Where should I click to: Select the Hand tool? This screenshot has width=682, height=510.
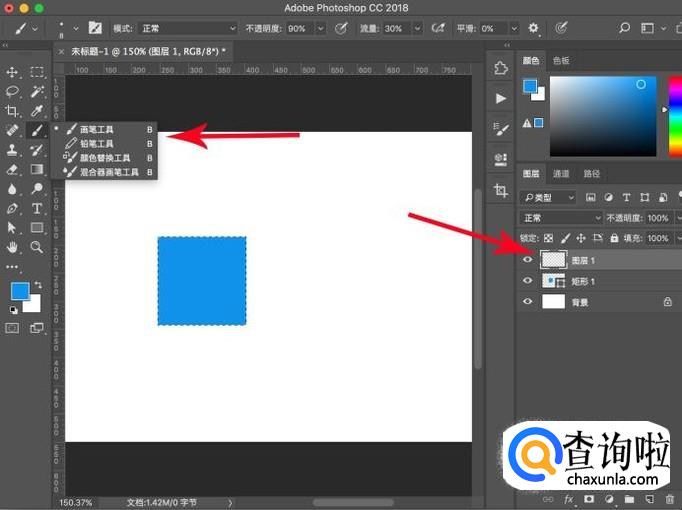(13, 247)
